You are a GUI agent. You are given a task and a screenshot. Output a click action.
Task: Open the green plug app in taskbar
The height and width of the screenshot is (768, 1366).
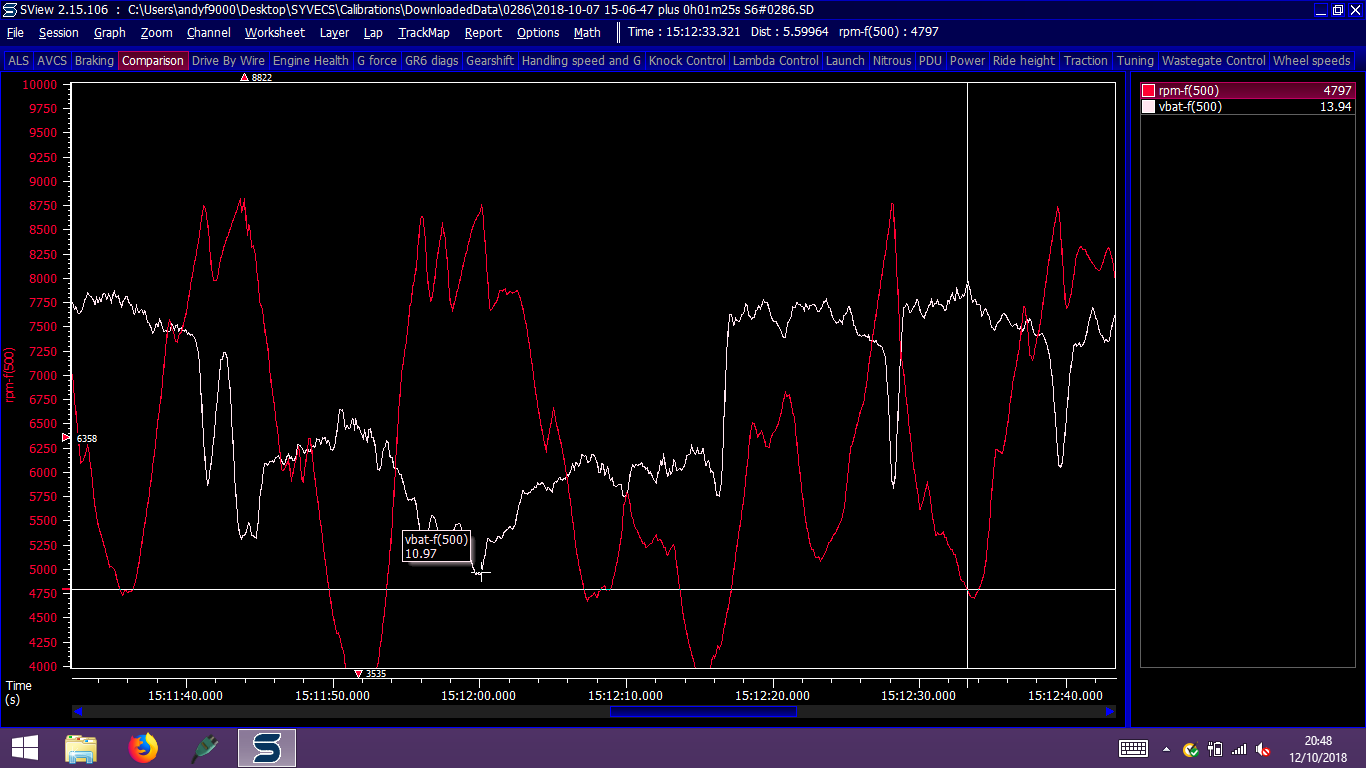point(205,748)
